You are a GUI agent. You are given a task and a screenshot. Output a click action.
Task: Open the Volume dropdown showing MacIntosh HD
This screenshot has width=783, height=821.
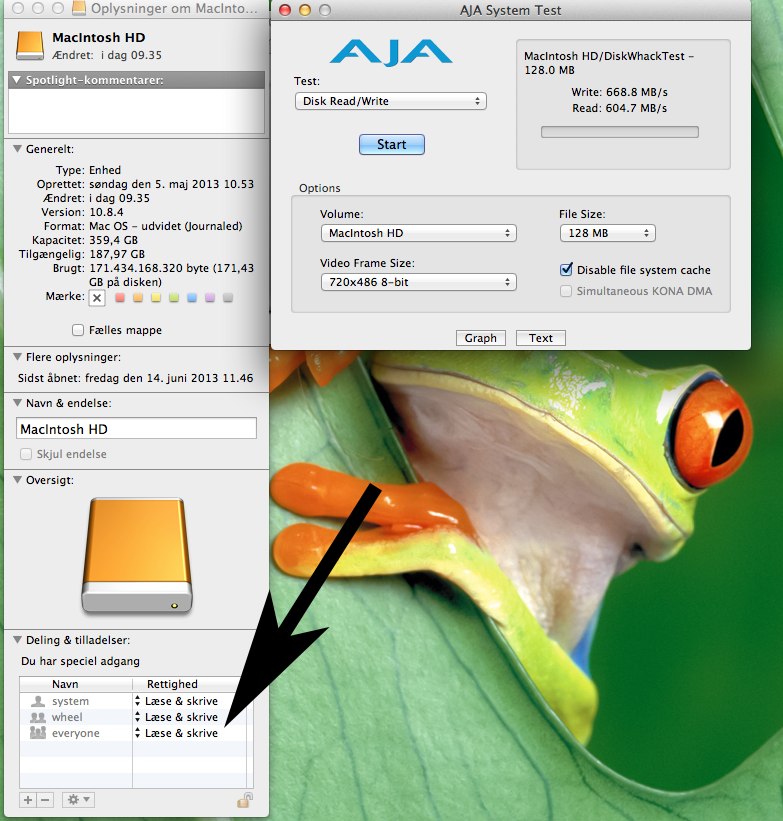point(418,233)
